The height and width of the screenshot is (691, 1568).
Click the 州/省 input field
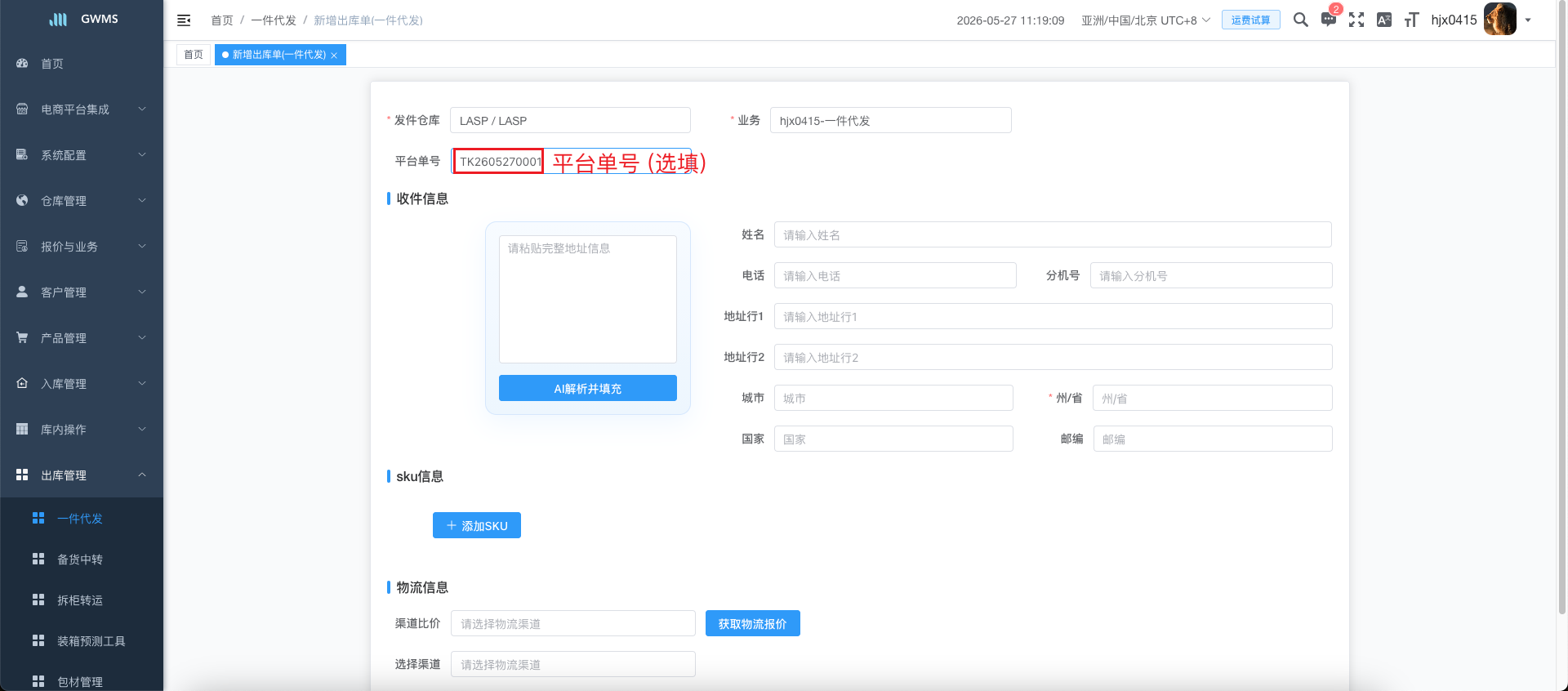pyautogui.click(x=1213, y=398)
